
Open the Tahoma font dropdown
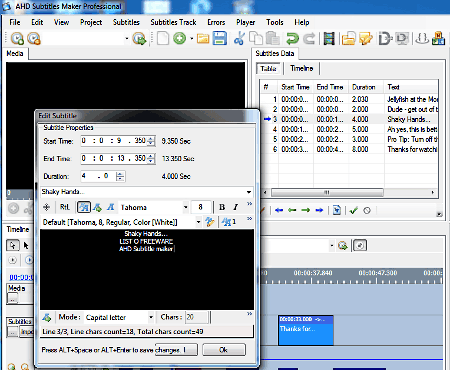(x=185, y=207)
